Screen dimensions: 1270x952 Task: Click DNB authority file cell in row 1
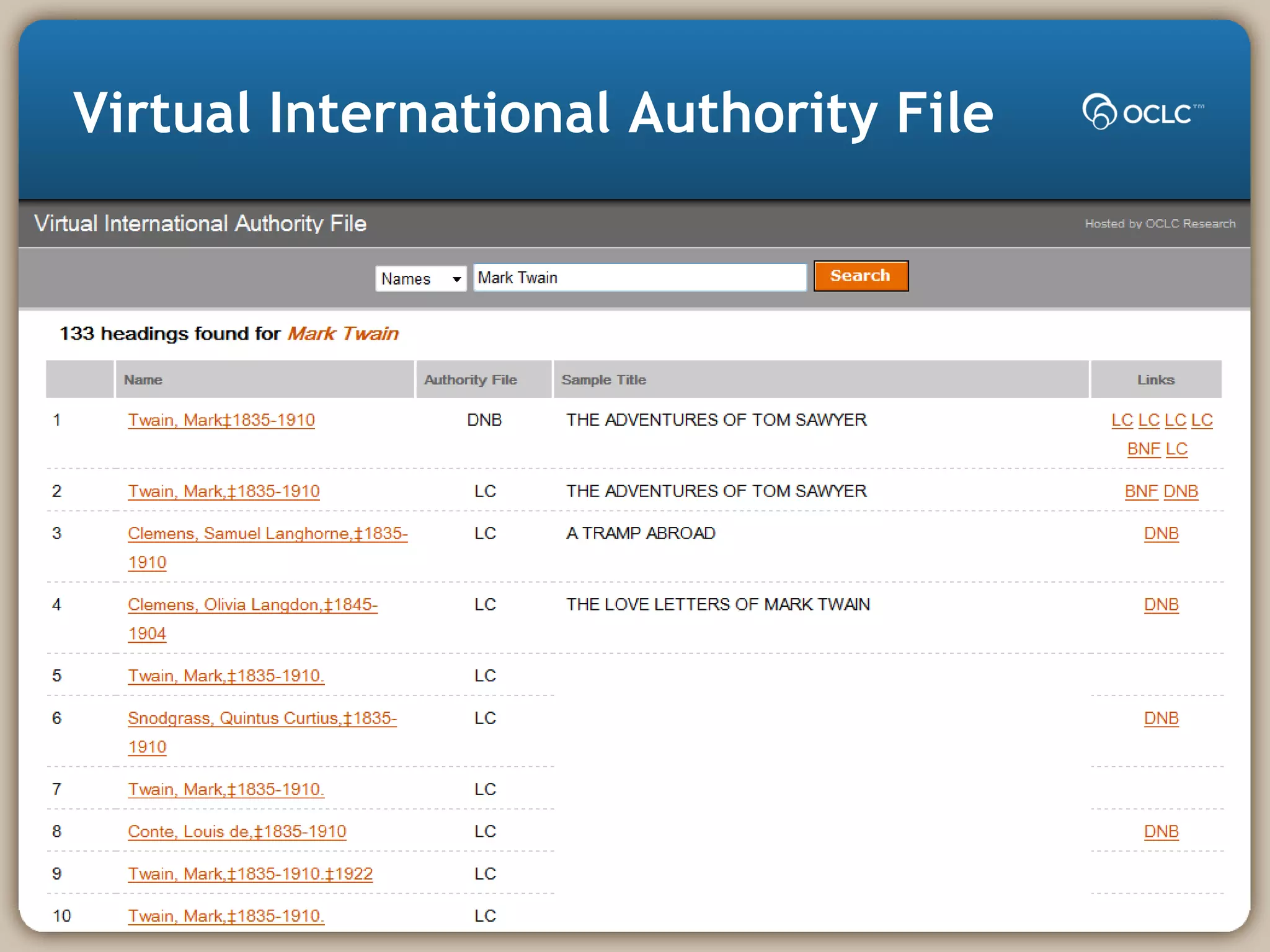pos(484,420)
